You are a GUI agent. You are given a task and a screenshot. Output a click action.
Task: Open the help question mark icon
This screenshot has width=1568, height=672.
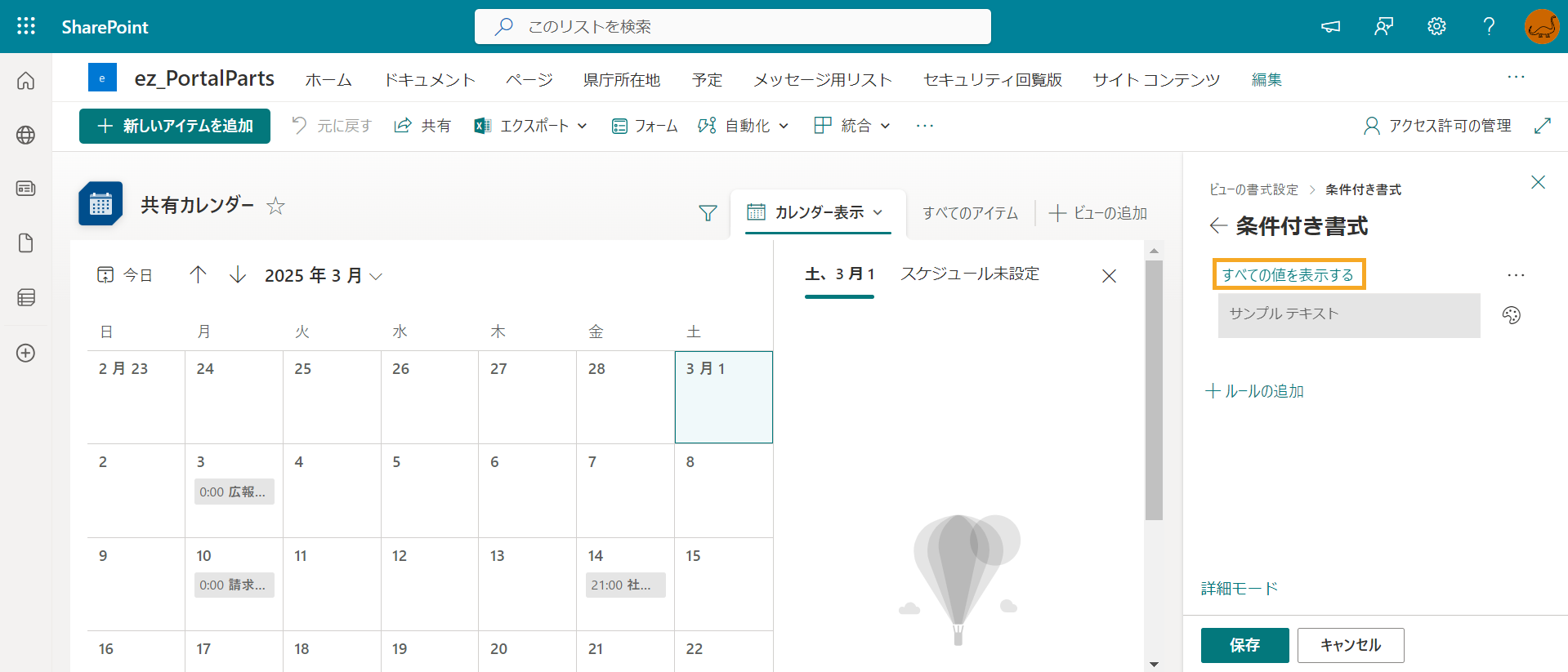point(1489,27)
